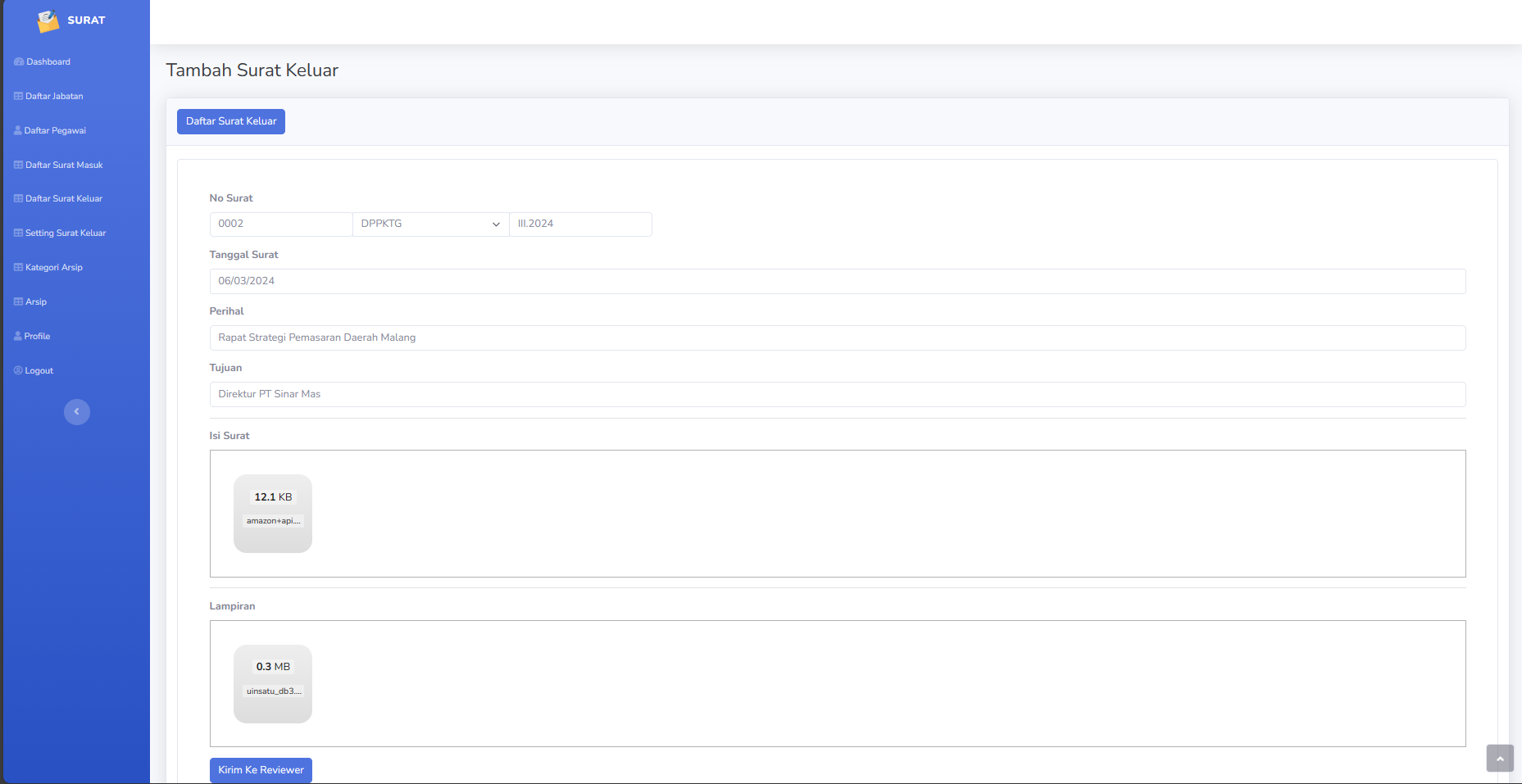Click the circle icon beside Logout
This screenshot has width=1522, height=784.
coord(18,371)
